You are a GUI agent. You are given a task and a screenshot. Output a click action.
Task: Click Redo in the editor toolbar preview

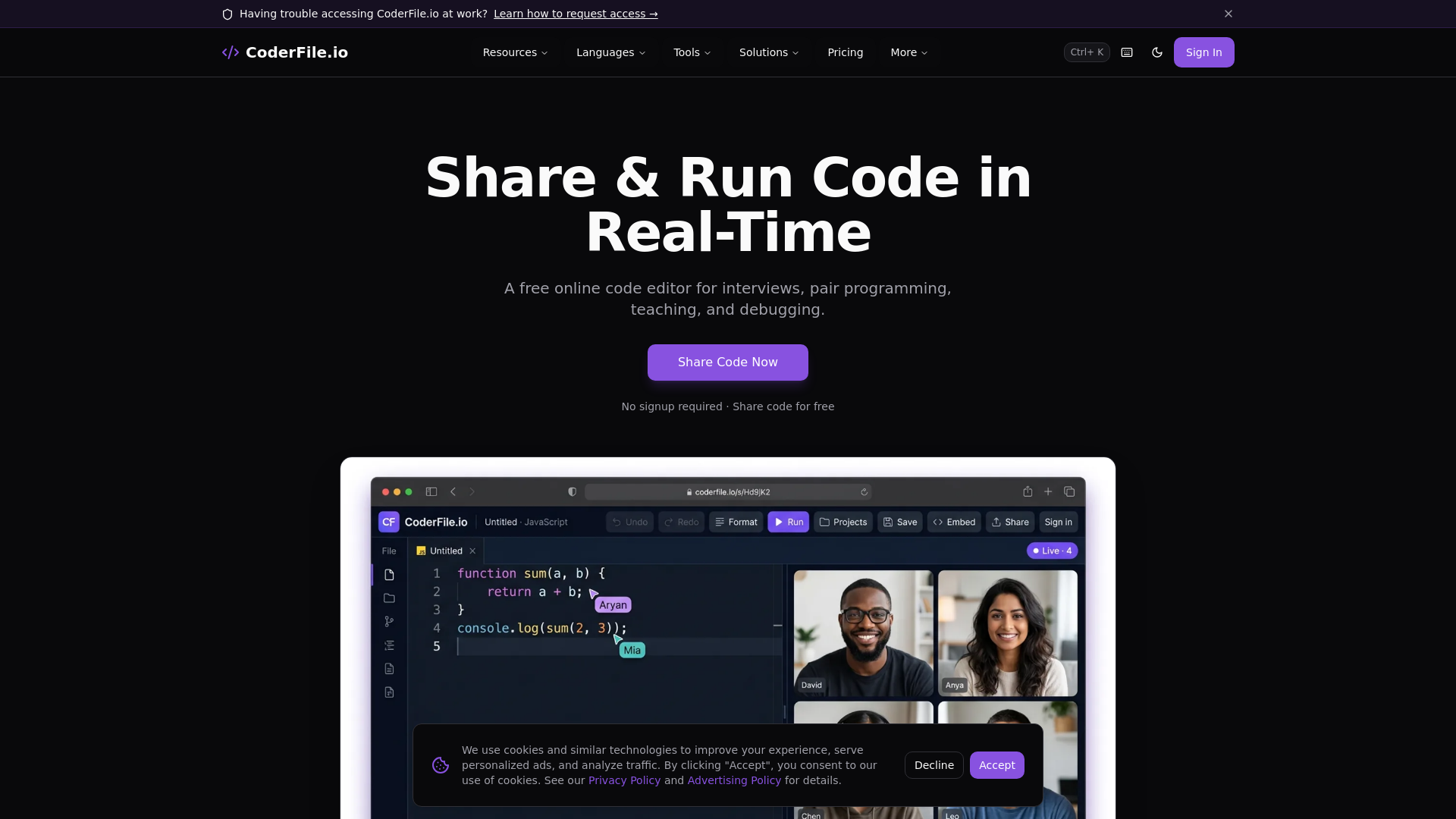tap(681, 522)
